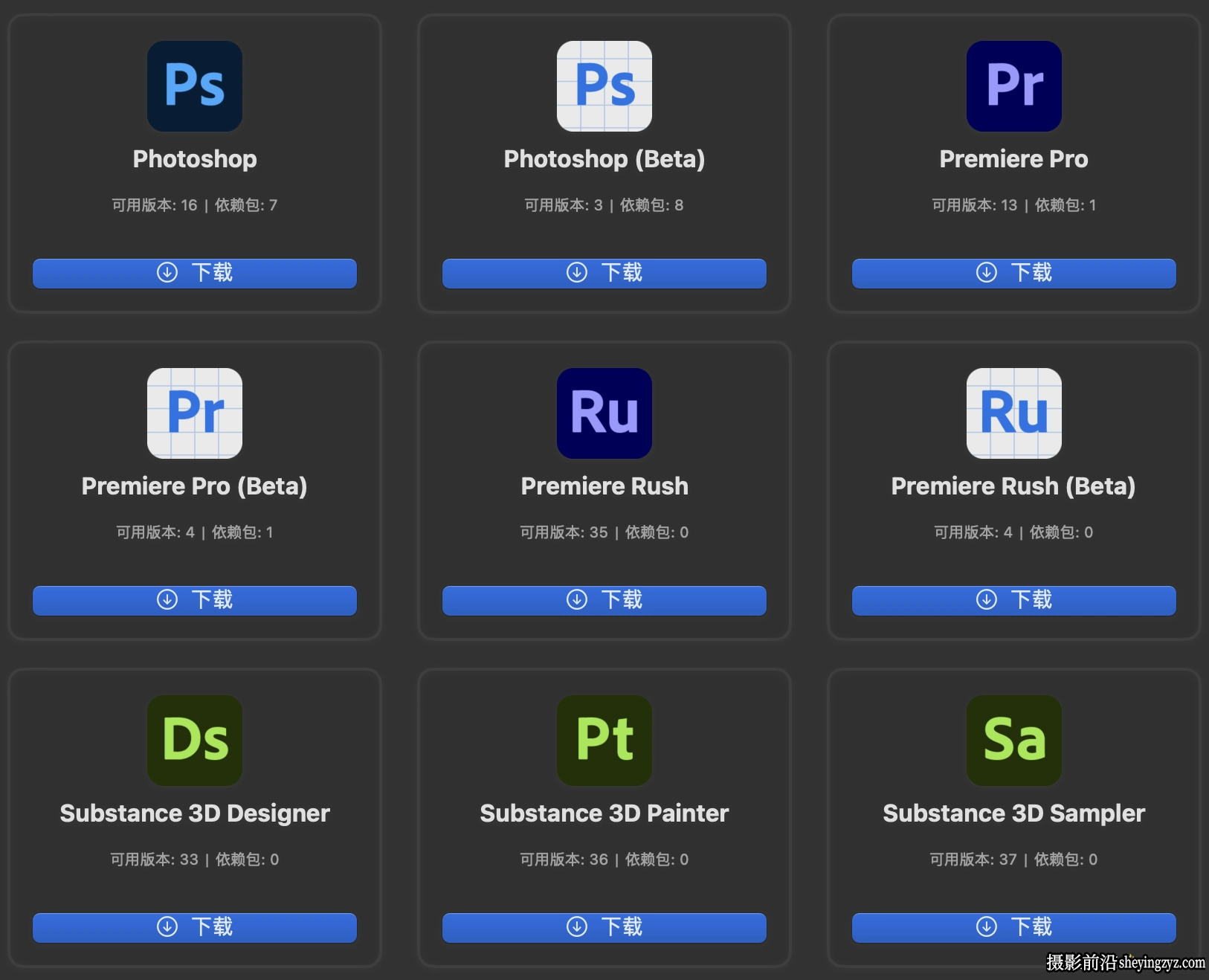
Task: Click '可用版本: 36 | 依赖包: 0' info text
Action: (x=604, y=860)
